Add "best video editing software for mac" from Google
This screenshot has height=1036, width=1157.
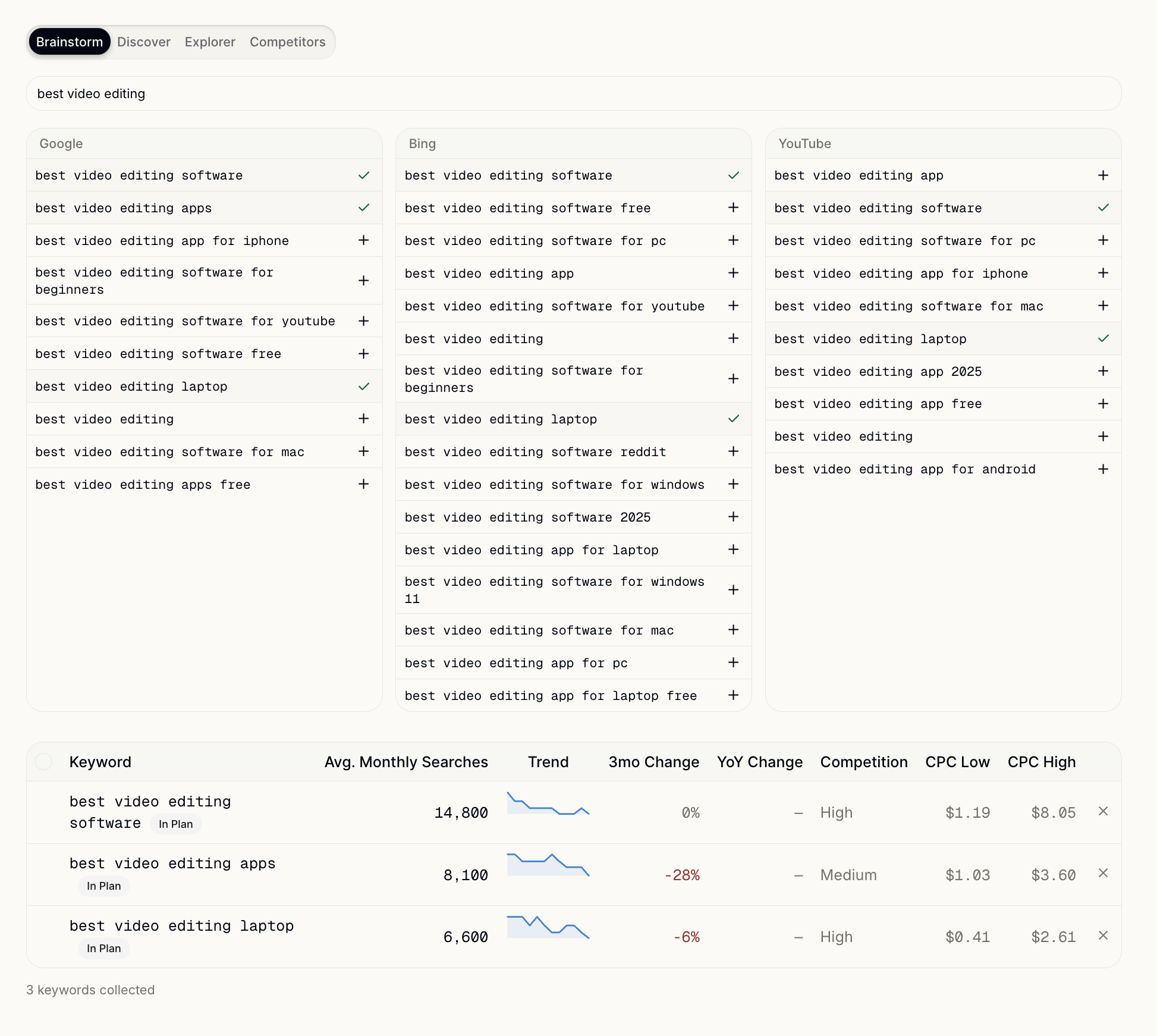point(363,451)
